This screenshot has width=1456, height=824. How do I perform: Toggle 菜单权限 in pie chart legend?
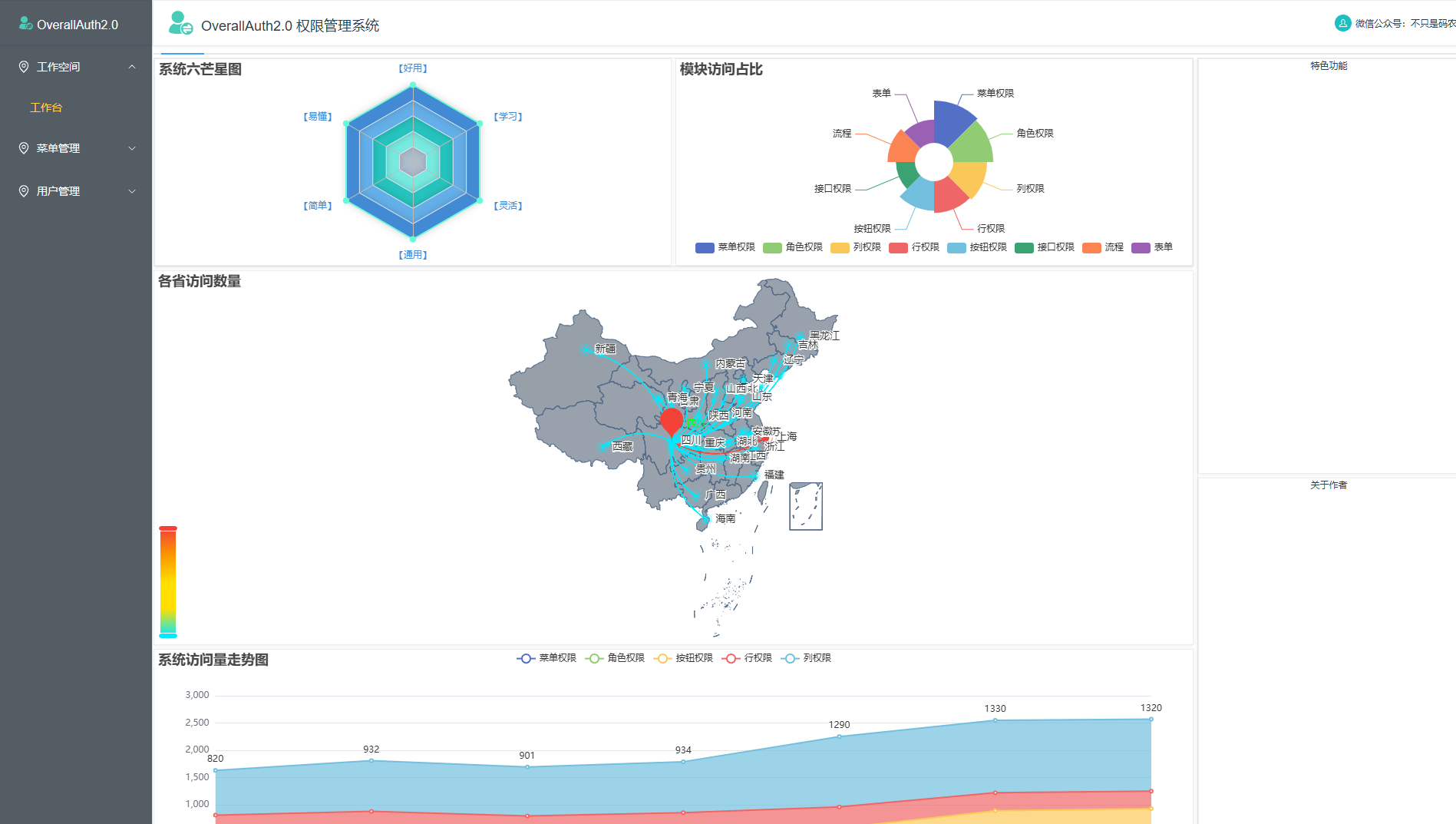tap(725, 247)
